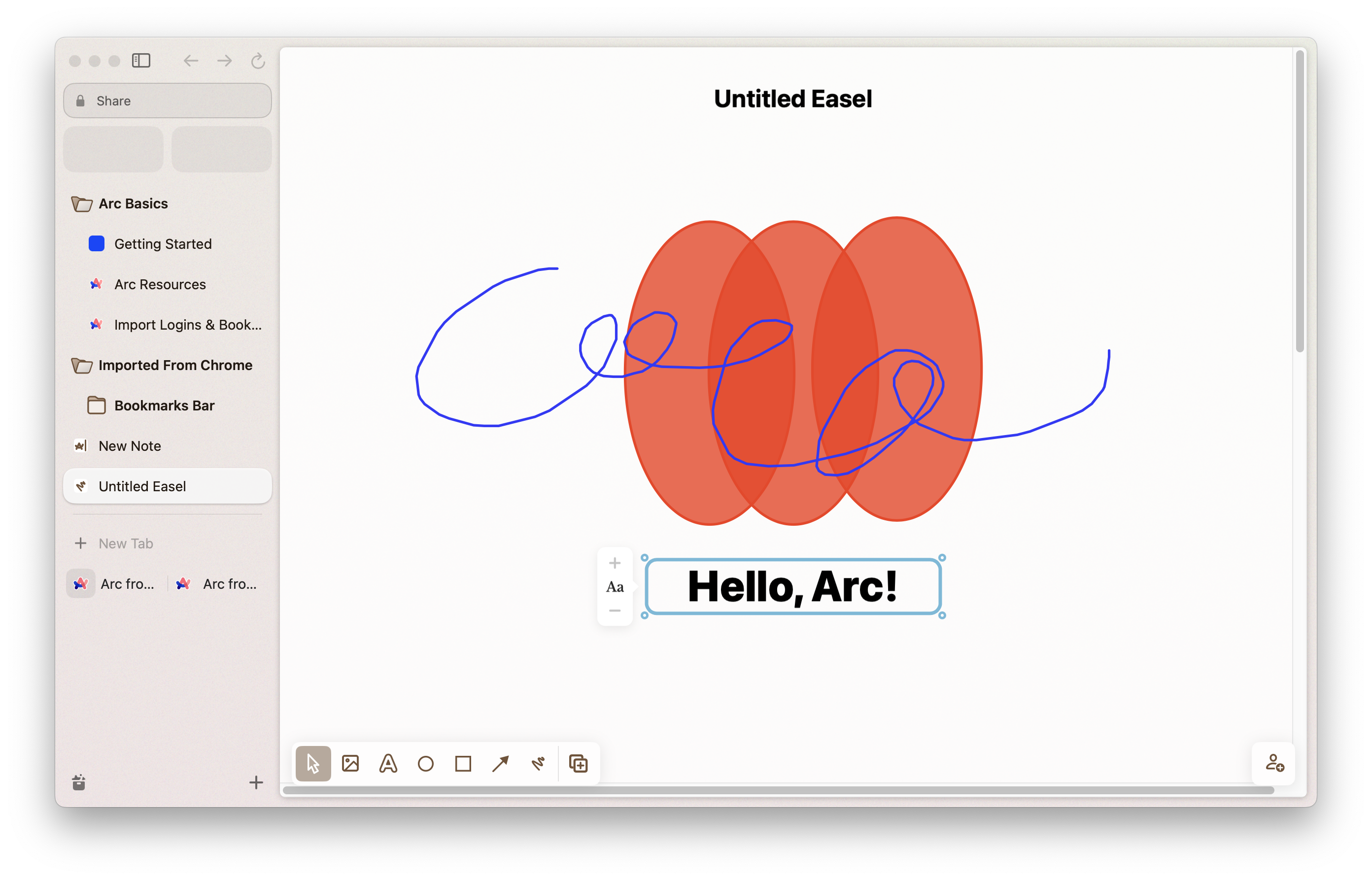This screenshot has height=880, width=1372.
Task: Expand the Bookmarks Bar folder
Action: 164,406
